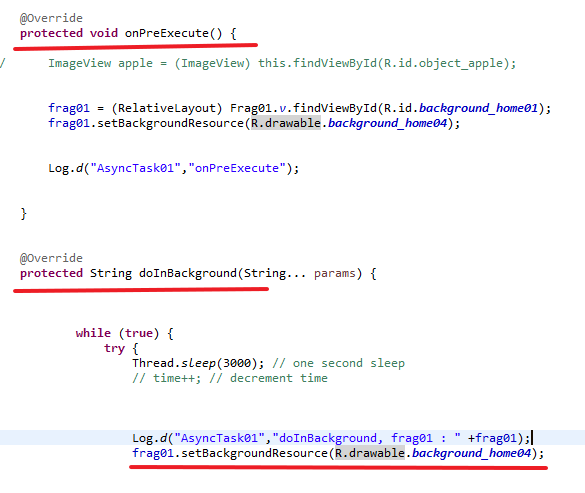The image size is (585, 493).
Task: Click the commented ImageView apple line
Action: (x=282, y=63)
